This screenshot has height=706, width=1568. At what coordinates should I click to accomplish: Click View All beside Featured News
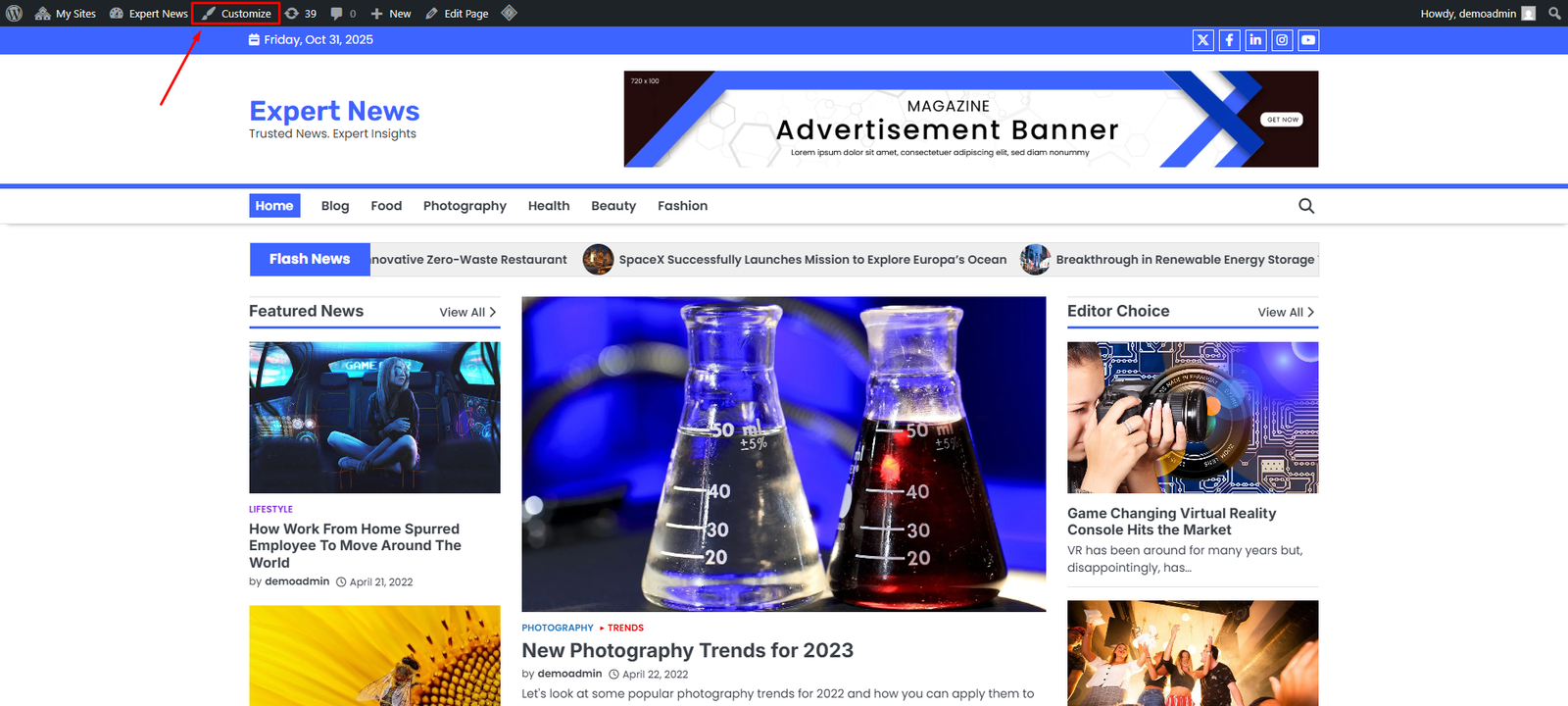coord(467,312)
